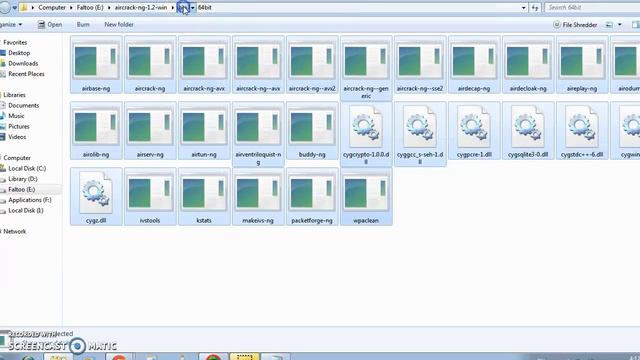640x360 pixels.
Task: Create a New folder
Action: pyautogui.click(x=119, y=24)
